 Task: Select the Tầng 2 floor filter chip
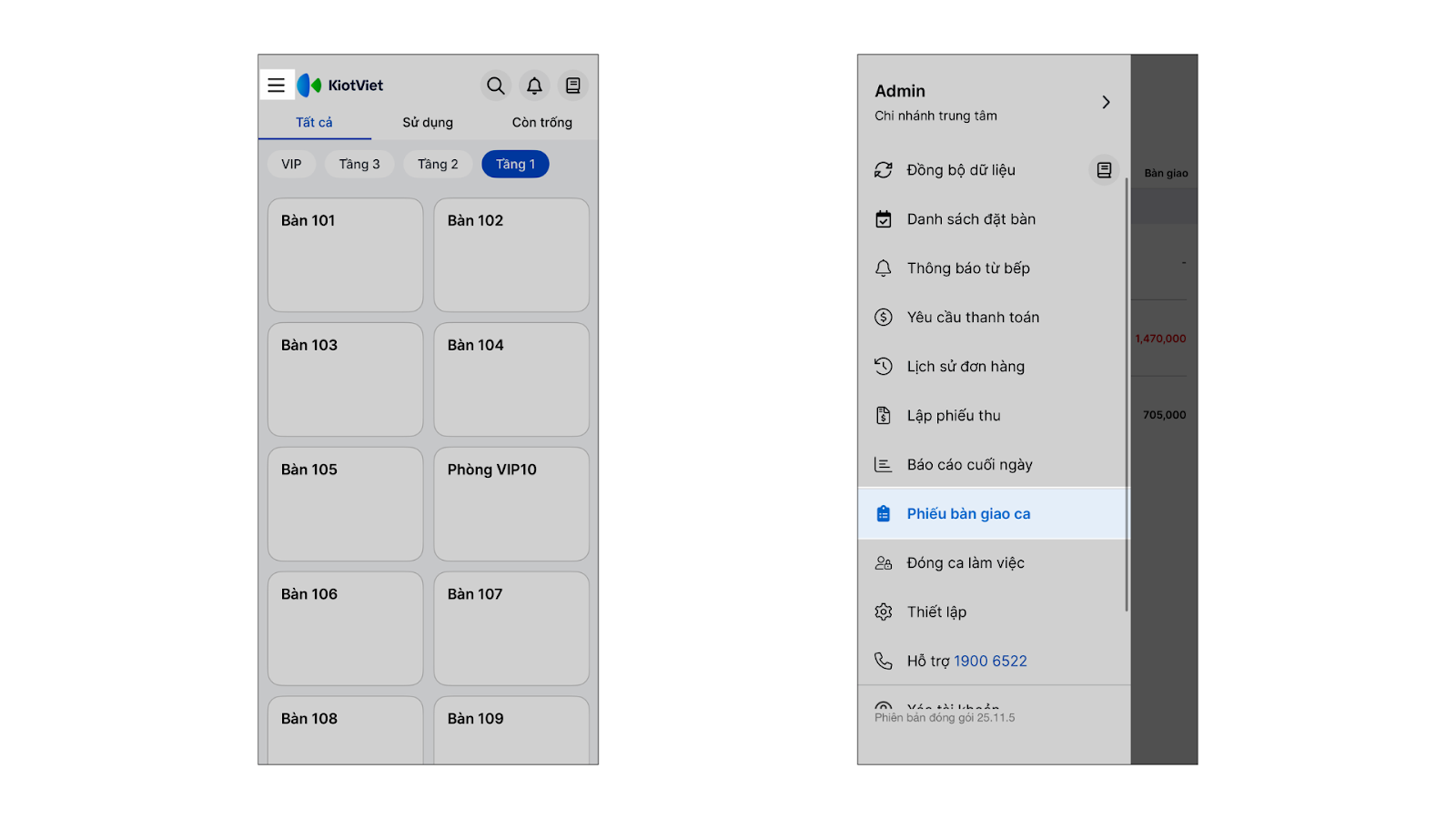[x=438, y=165]
